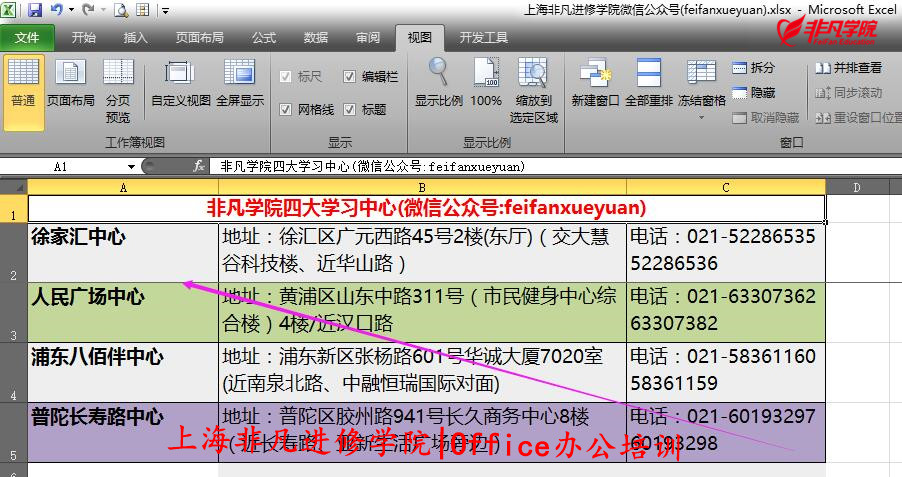Click cell 普陀长寿路中心
Image resolution: width=902 pixels, height=477 pixels.
pyautogui.click(x=123, y=432)
